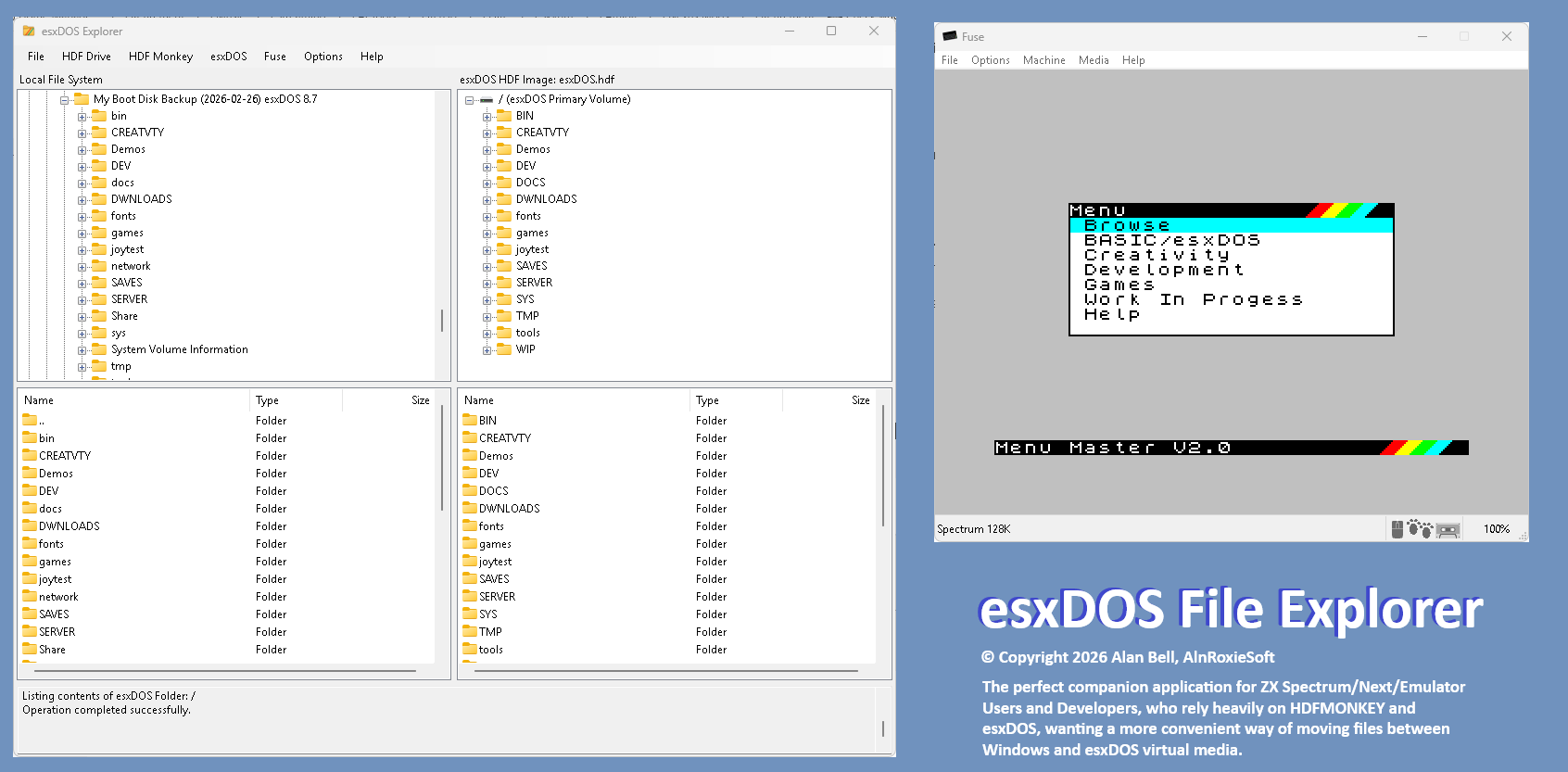Open the HDF Drive menu in esxDOS Explorer
1568x772 pixels.
click(x=86, y=57)
